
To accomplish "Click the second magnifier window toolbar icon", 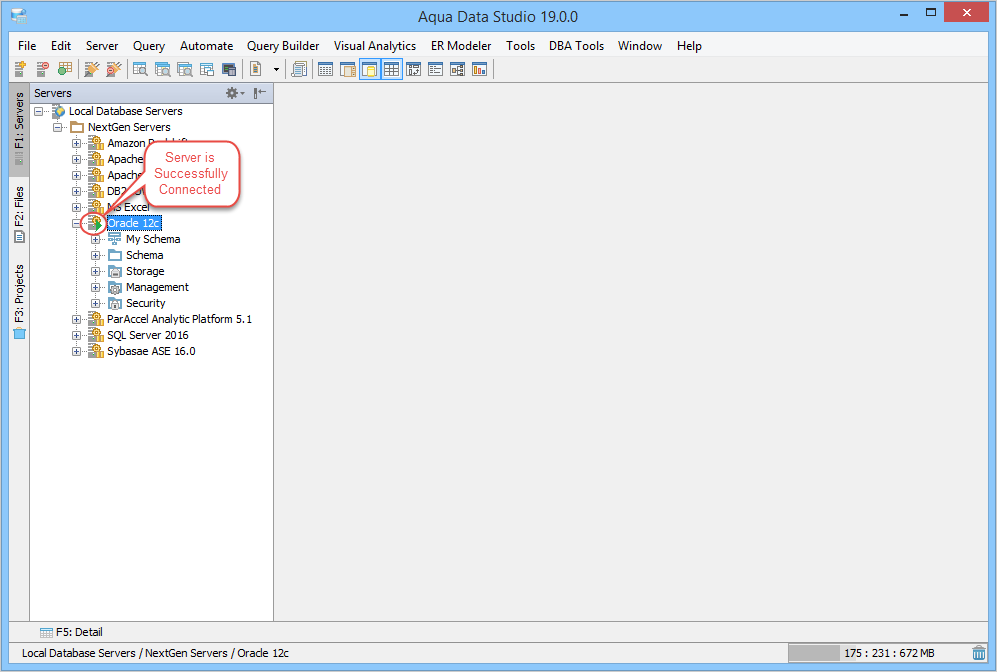I will click(163, 69).
